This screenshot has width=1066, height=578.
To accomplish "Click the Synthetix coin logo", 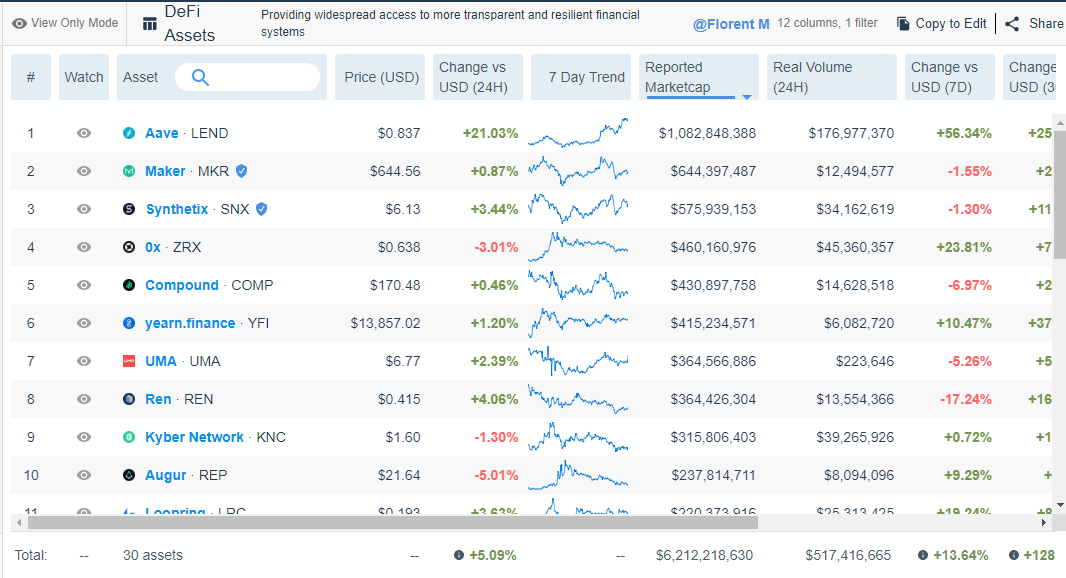I will [129, 209].
